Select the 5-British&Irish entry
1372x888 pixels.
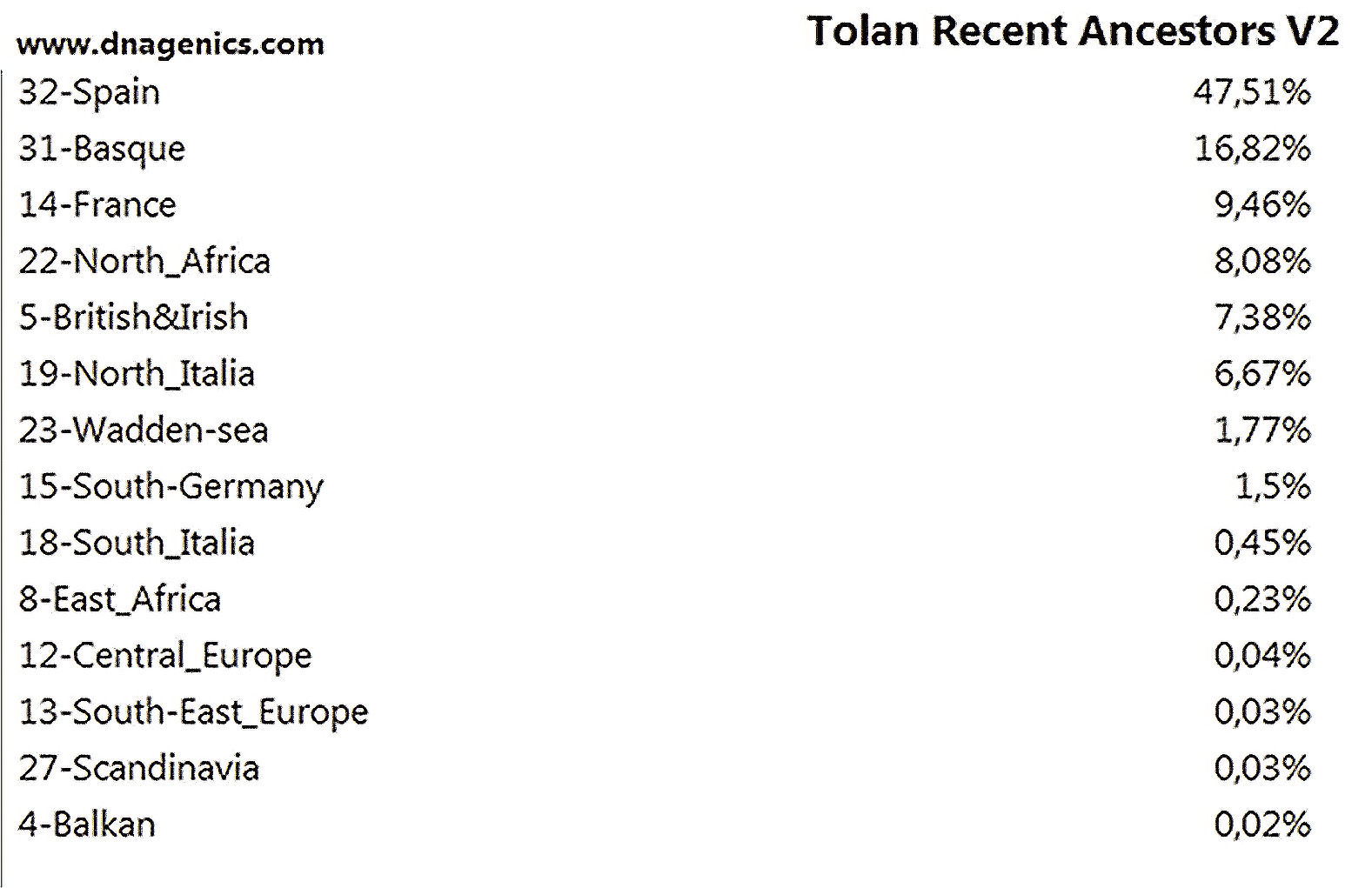pos(134,317)
